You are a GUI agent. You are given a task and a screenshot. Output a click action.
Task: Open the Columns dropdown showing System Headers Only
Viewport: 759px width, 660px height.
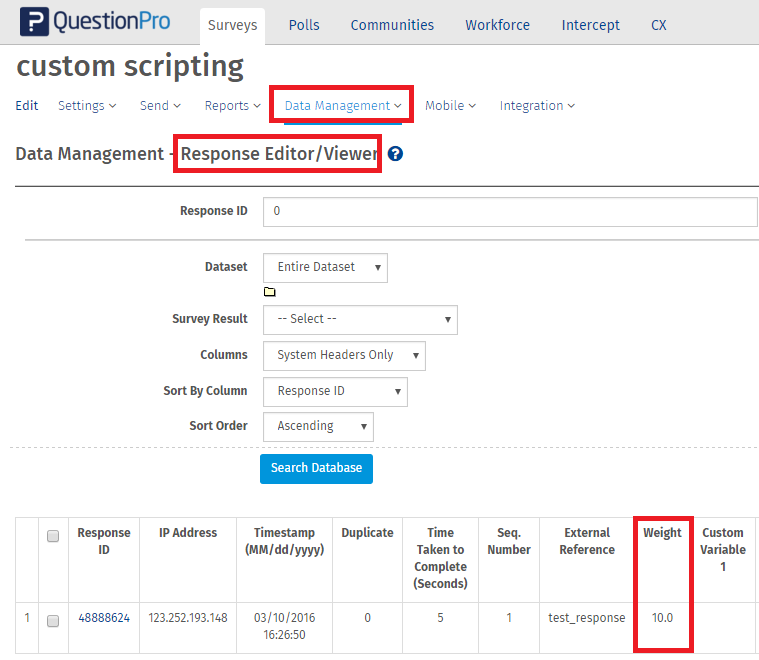(344, 355)
